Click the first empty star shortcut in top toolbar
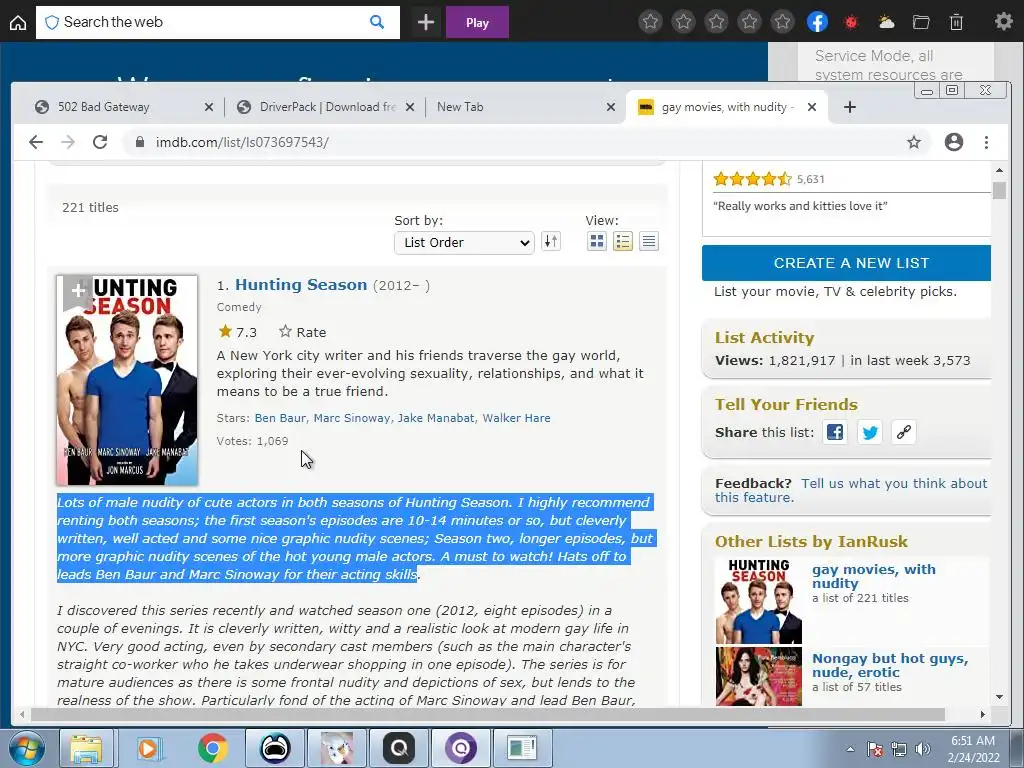The image size is (1024, 768). pos(650,22)
